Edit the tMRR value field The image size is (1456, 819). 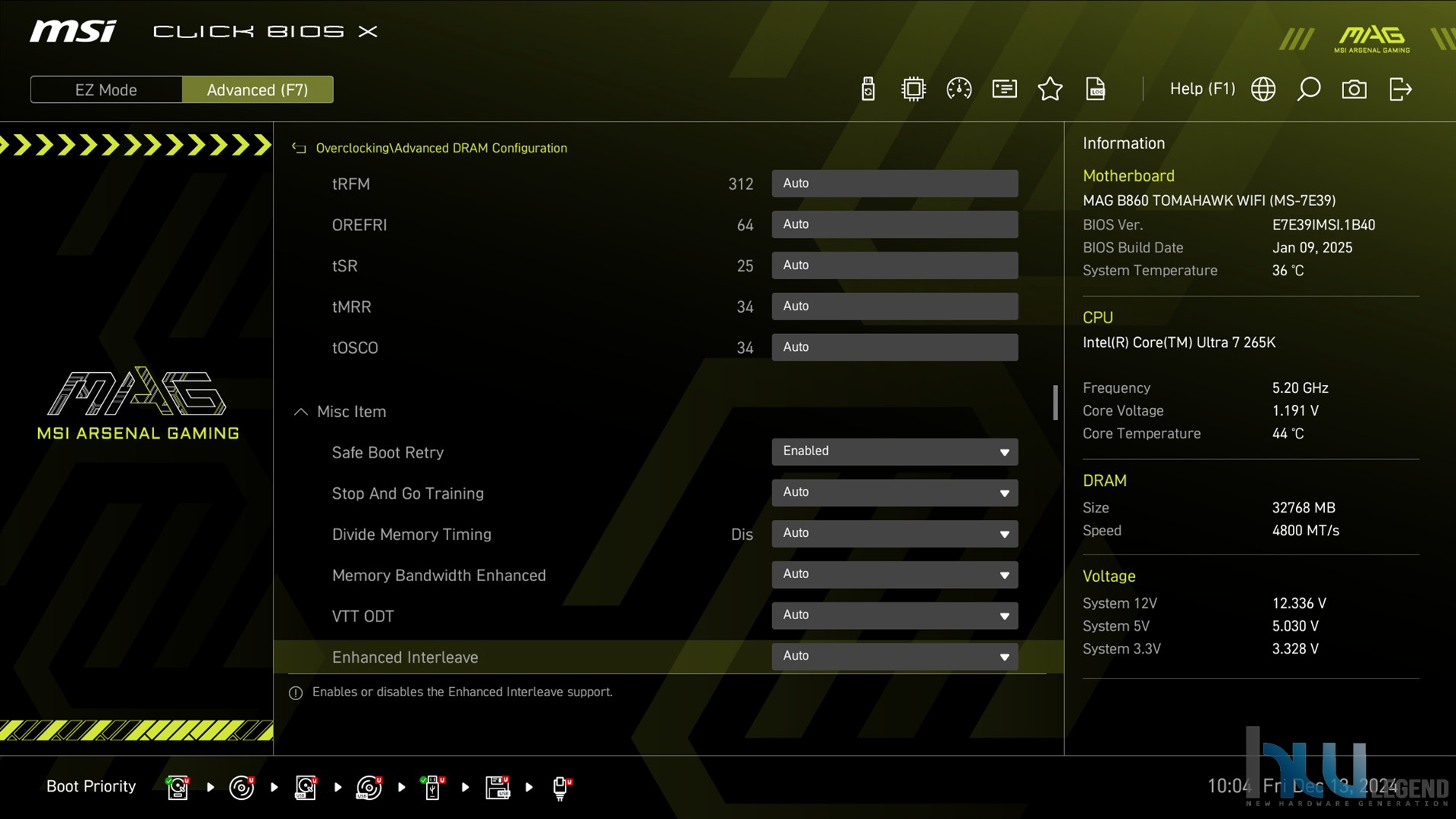894,306
